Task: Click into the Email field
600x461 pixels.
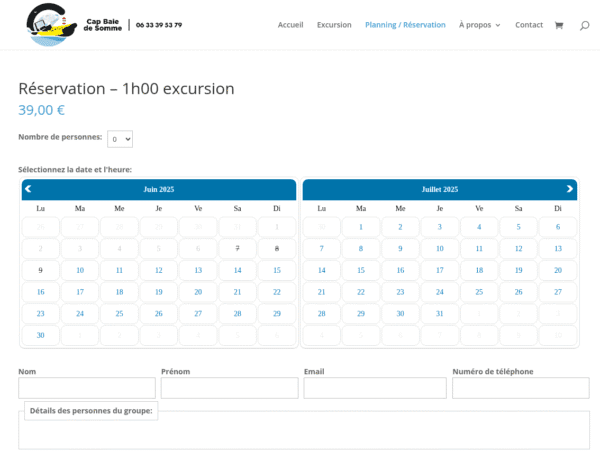Action: point(375,388)
